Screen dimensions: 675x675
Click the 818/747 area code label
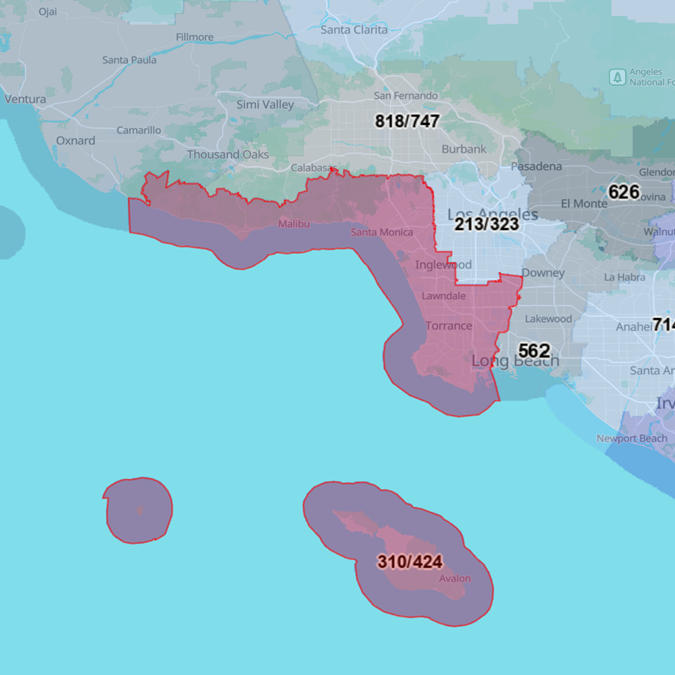coord(407,121)
